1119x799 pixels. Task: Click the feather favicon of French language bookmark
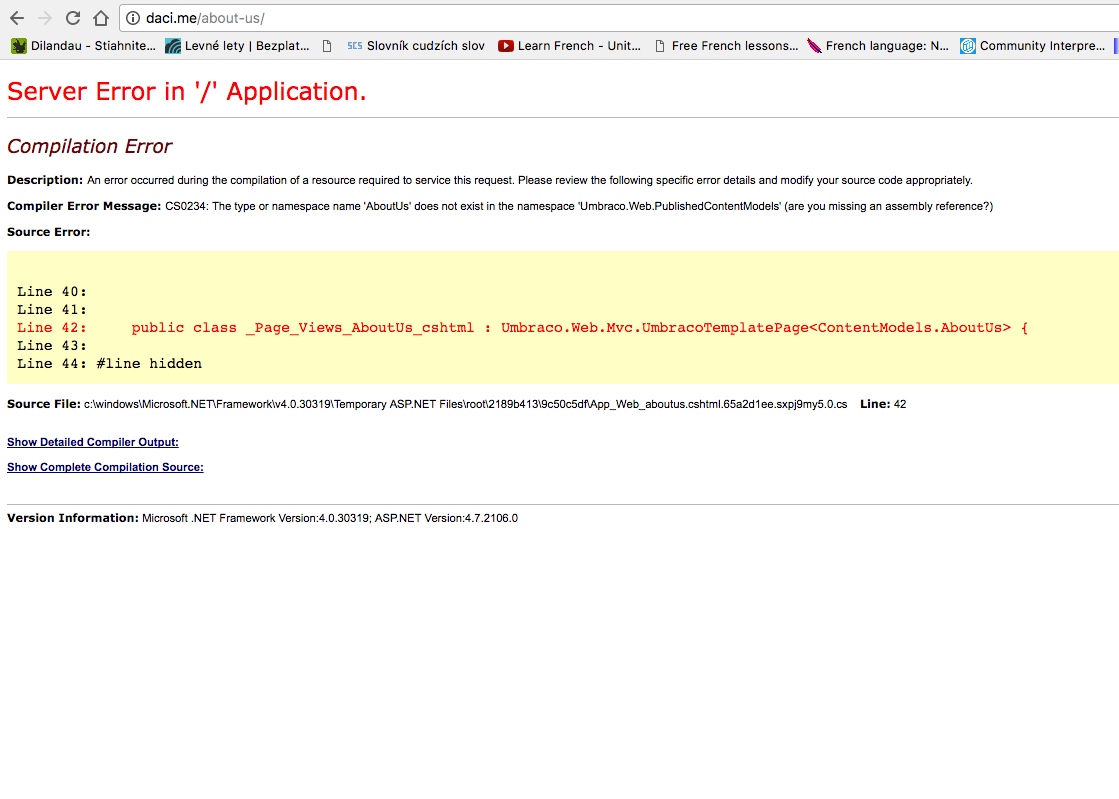[x=814, y=46]
